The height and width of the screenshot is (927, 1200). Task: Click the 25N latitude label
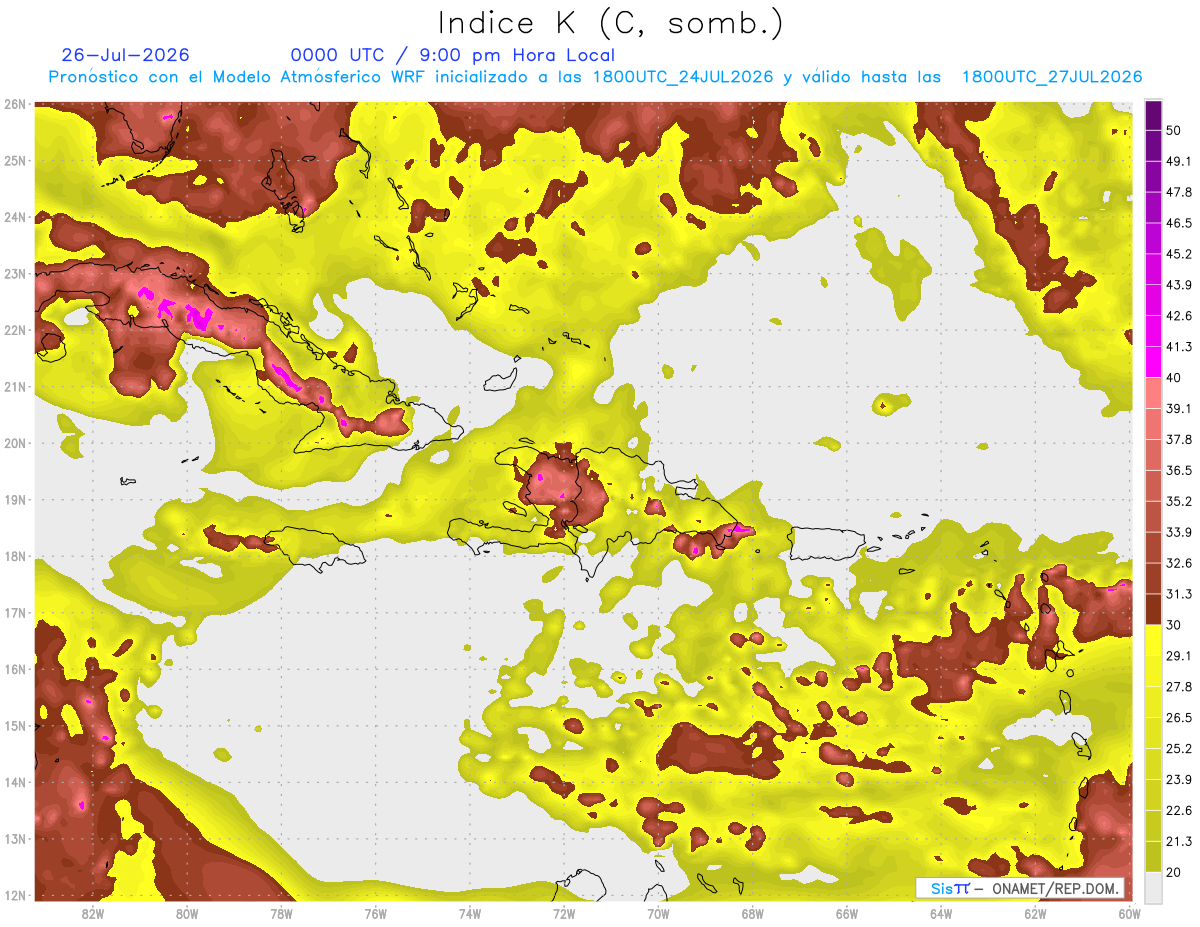[15, 160]
